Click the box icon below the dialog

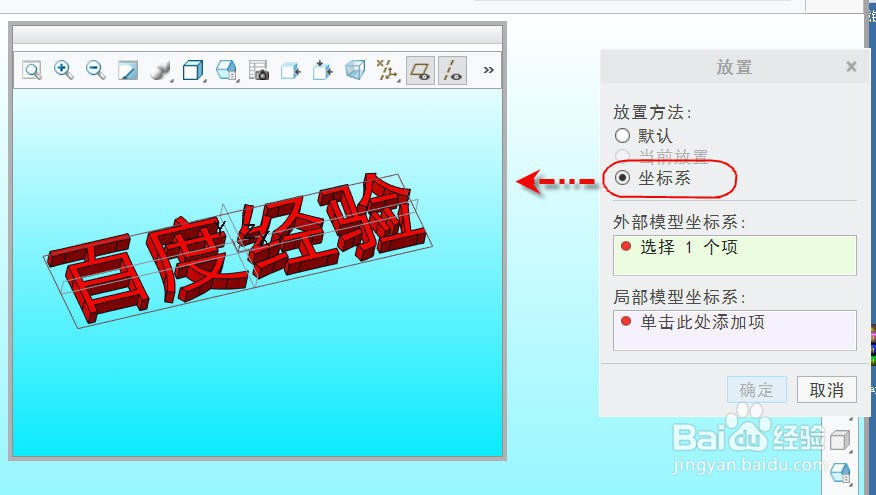pyautogui.click(x=839, y=441)
